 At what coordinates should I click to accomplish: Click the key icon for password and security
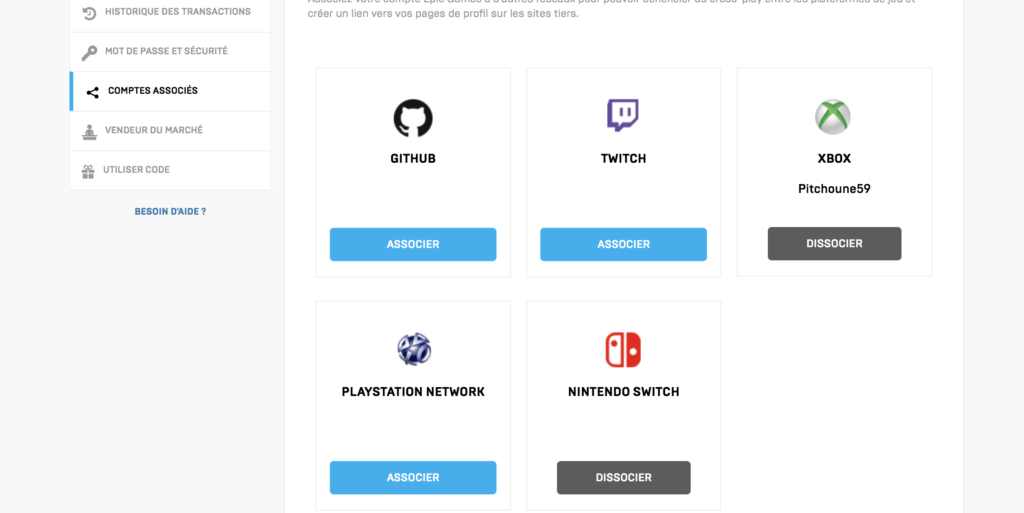point(89,52)
